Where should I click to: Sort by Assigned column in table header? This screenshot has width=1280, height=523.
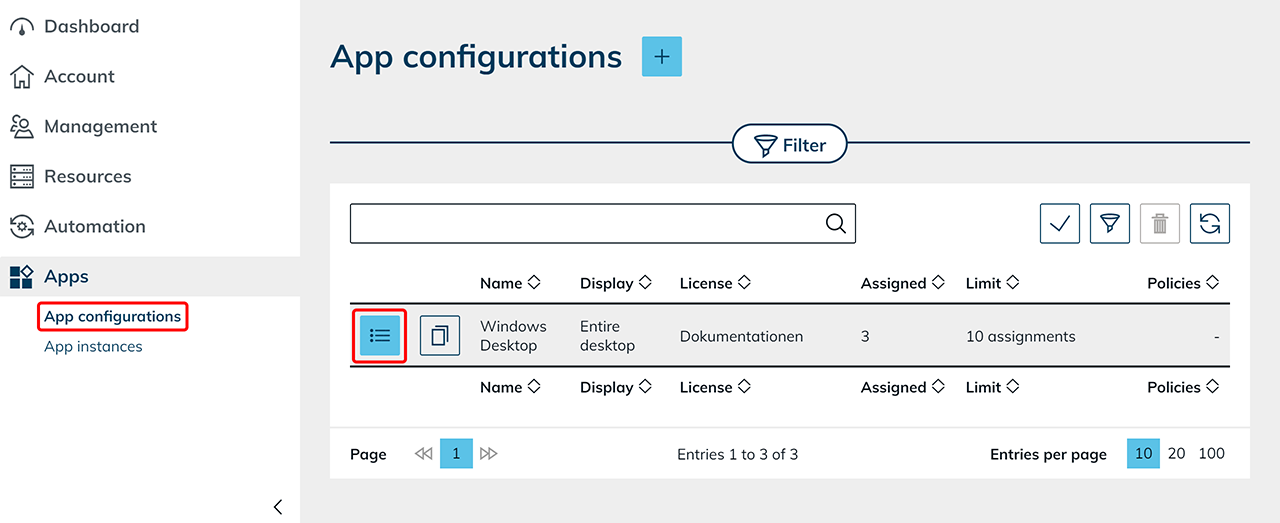tap(902, 283)
